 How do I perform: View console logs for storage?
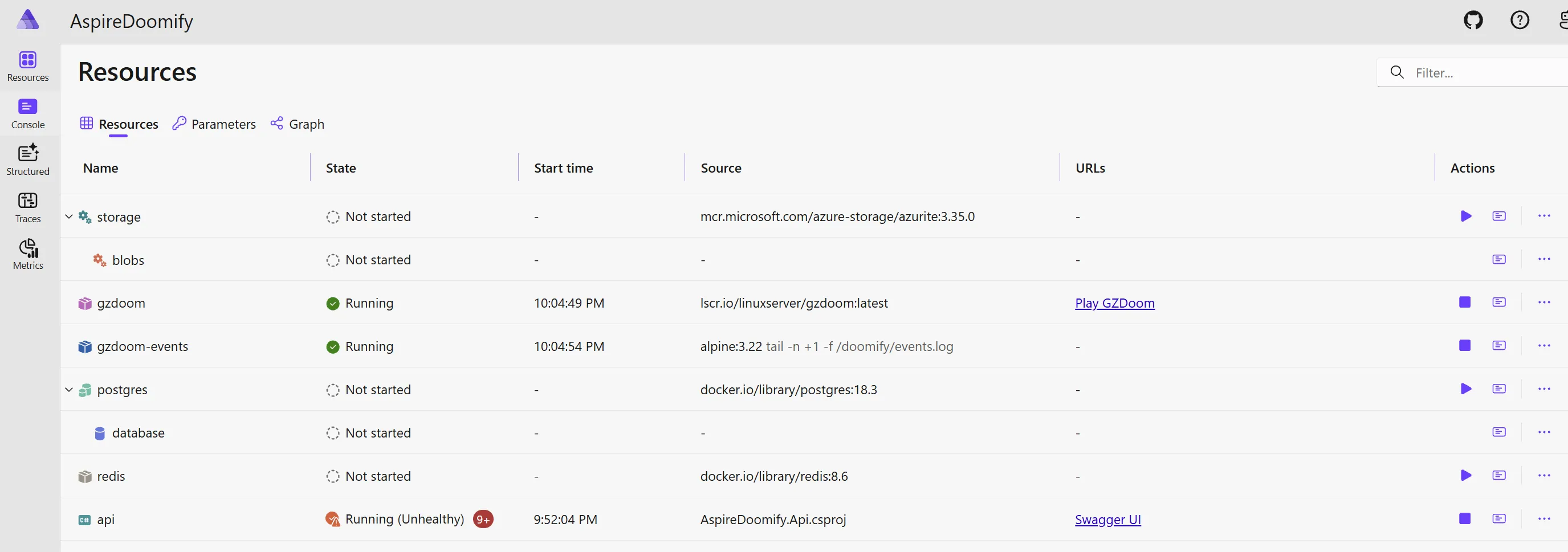click(x=1499, y=216)
